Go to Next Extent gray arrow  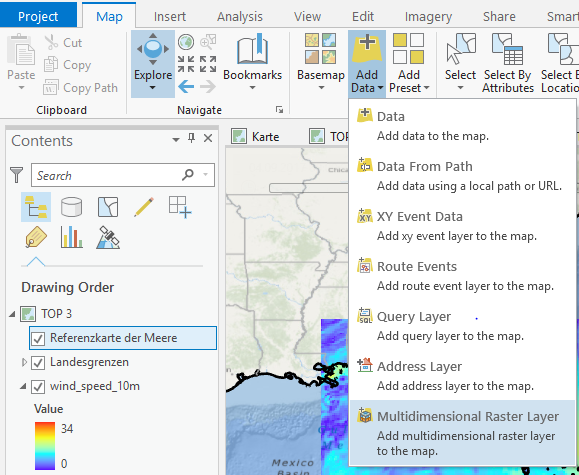(x=208, y=87)
